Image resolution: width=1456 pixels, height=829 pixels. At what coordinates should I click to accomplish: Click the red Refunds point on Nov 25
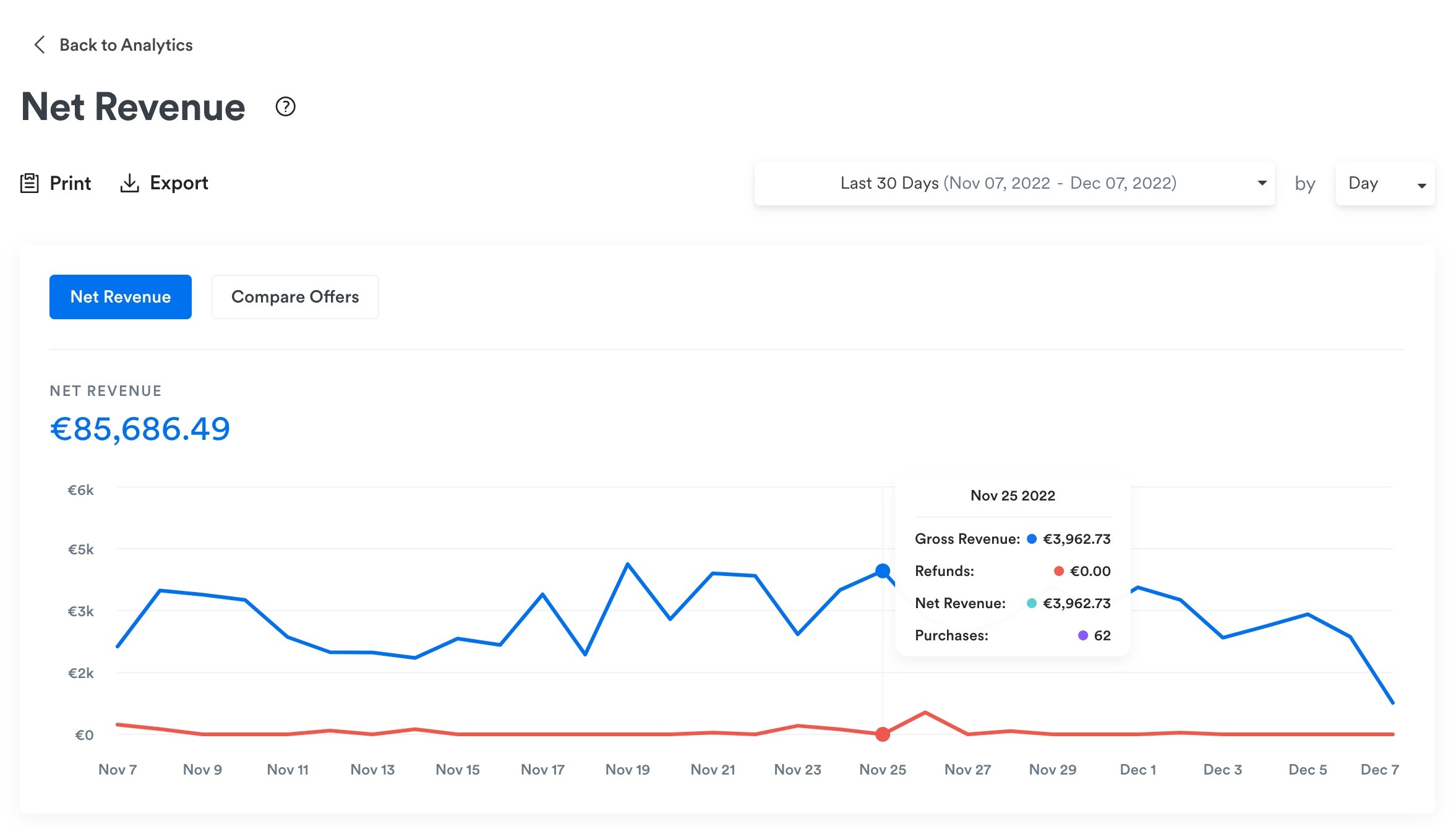[883, 734]
